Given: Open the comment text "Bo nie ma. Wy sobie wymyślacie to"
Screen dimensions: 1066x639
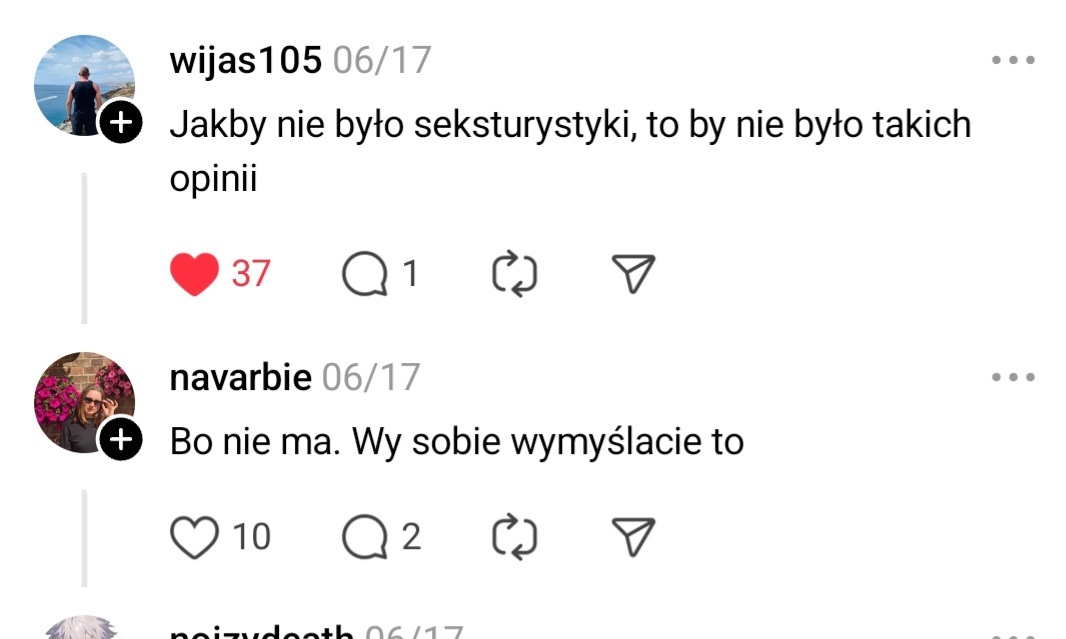Looking at the screenshot, I should (x=457, y=441).
